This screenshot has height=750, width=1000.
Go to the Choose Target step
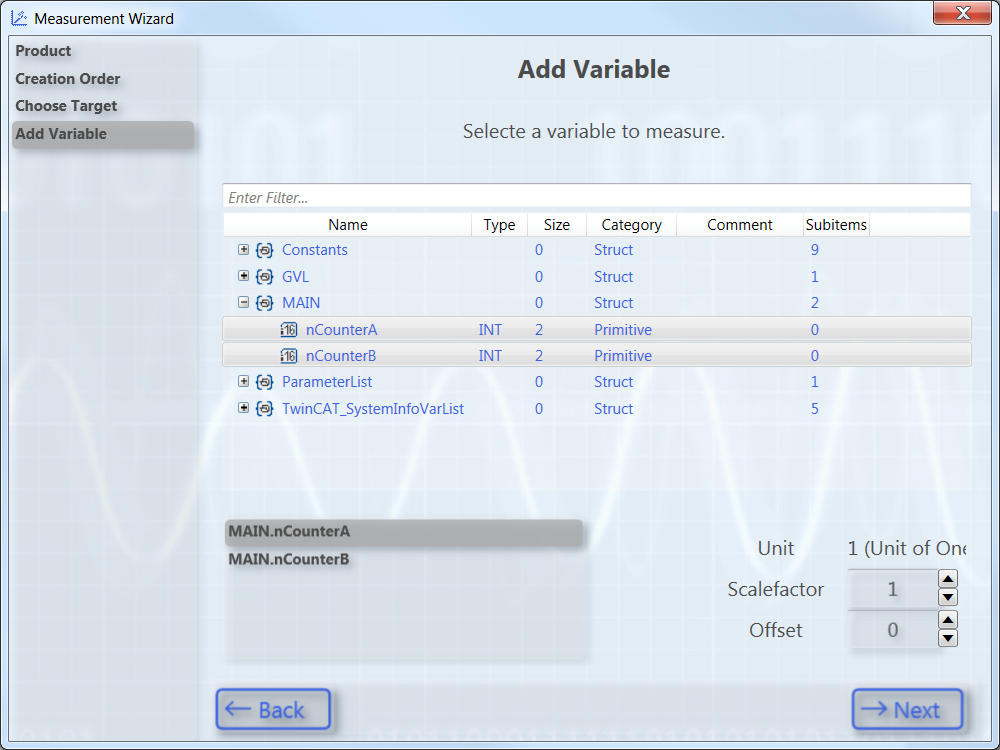click(66, 106)
